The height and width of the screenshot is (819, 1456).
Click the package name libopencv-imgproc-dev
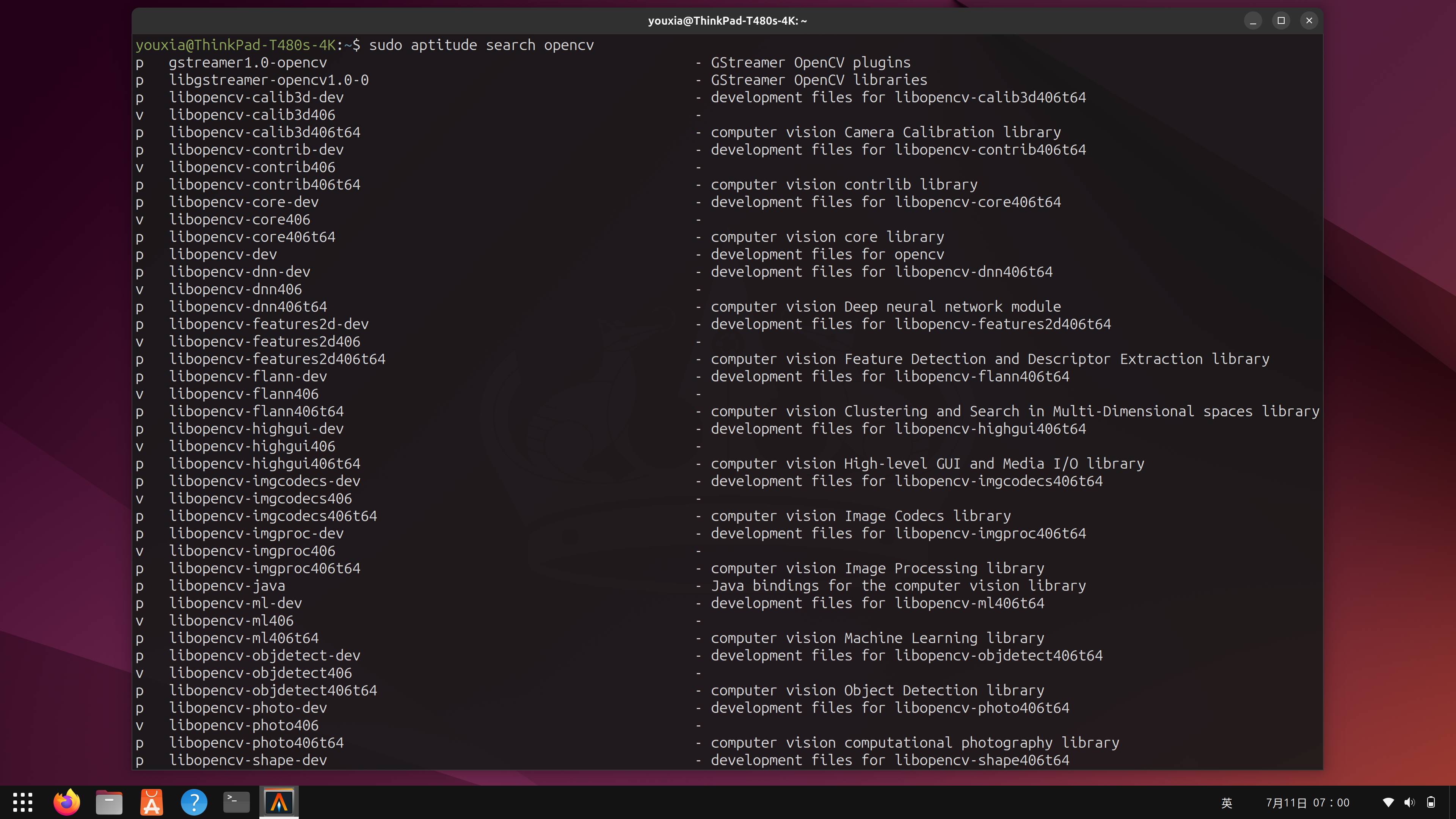[256, 533]
